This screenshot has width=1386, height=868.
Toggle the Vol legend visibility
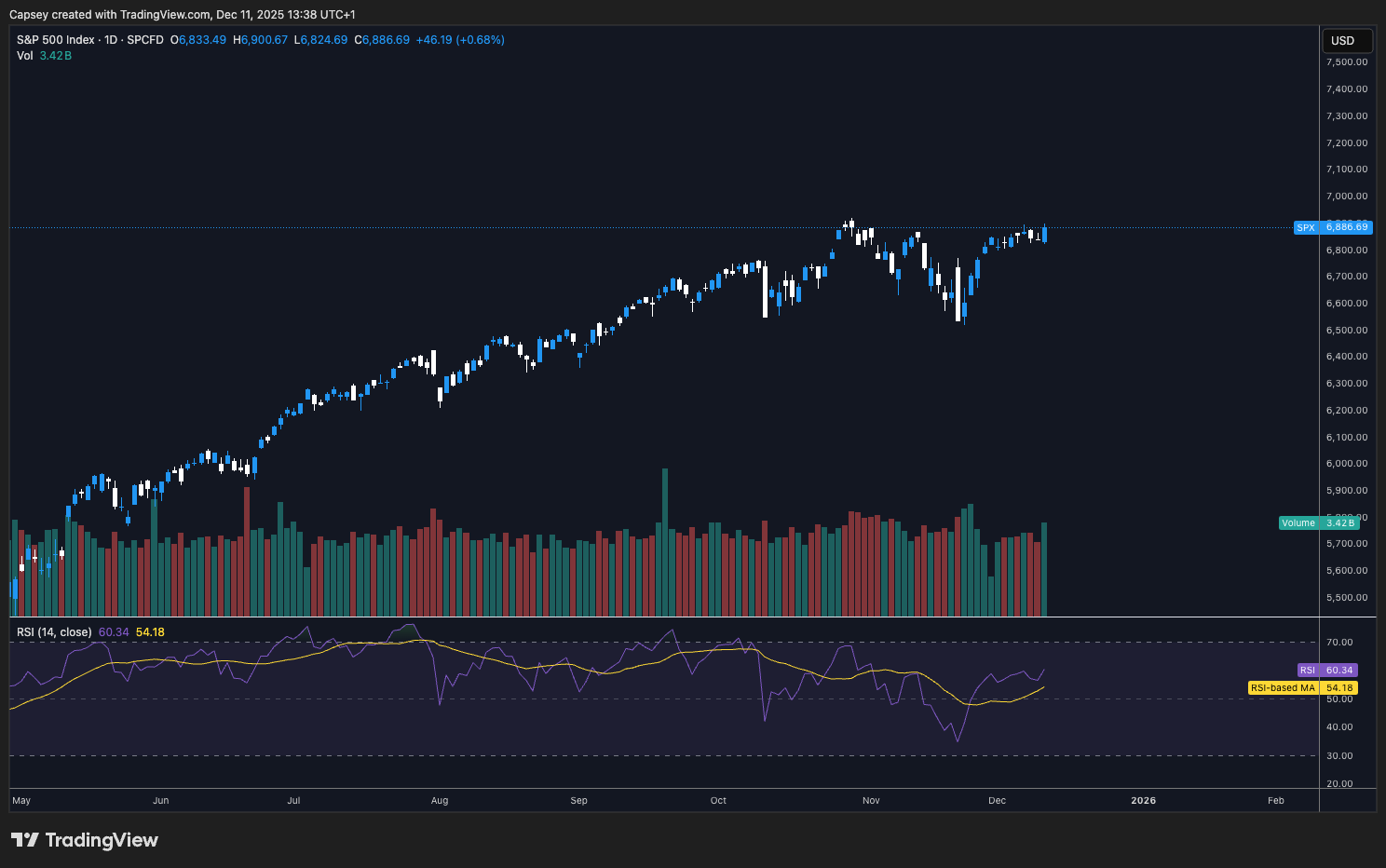23,55
